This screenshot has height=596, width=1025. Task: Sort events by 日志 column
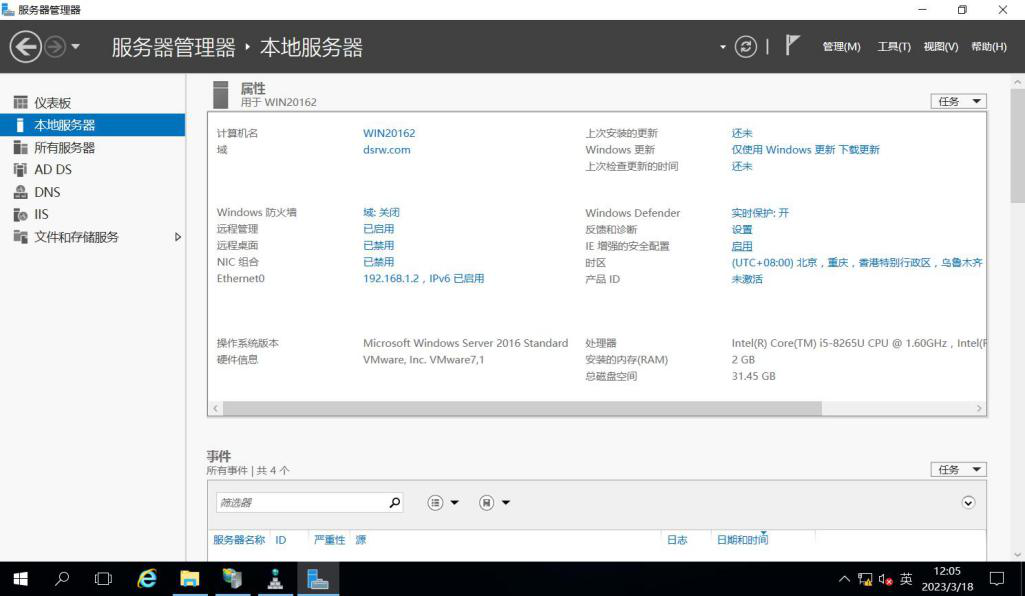[x=677, y=540]
